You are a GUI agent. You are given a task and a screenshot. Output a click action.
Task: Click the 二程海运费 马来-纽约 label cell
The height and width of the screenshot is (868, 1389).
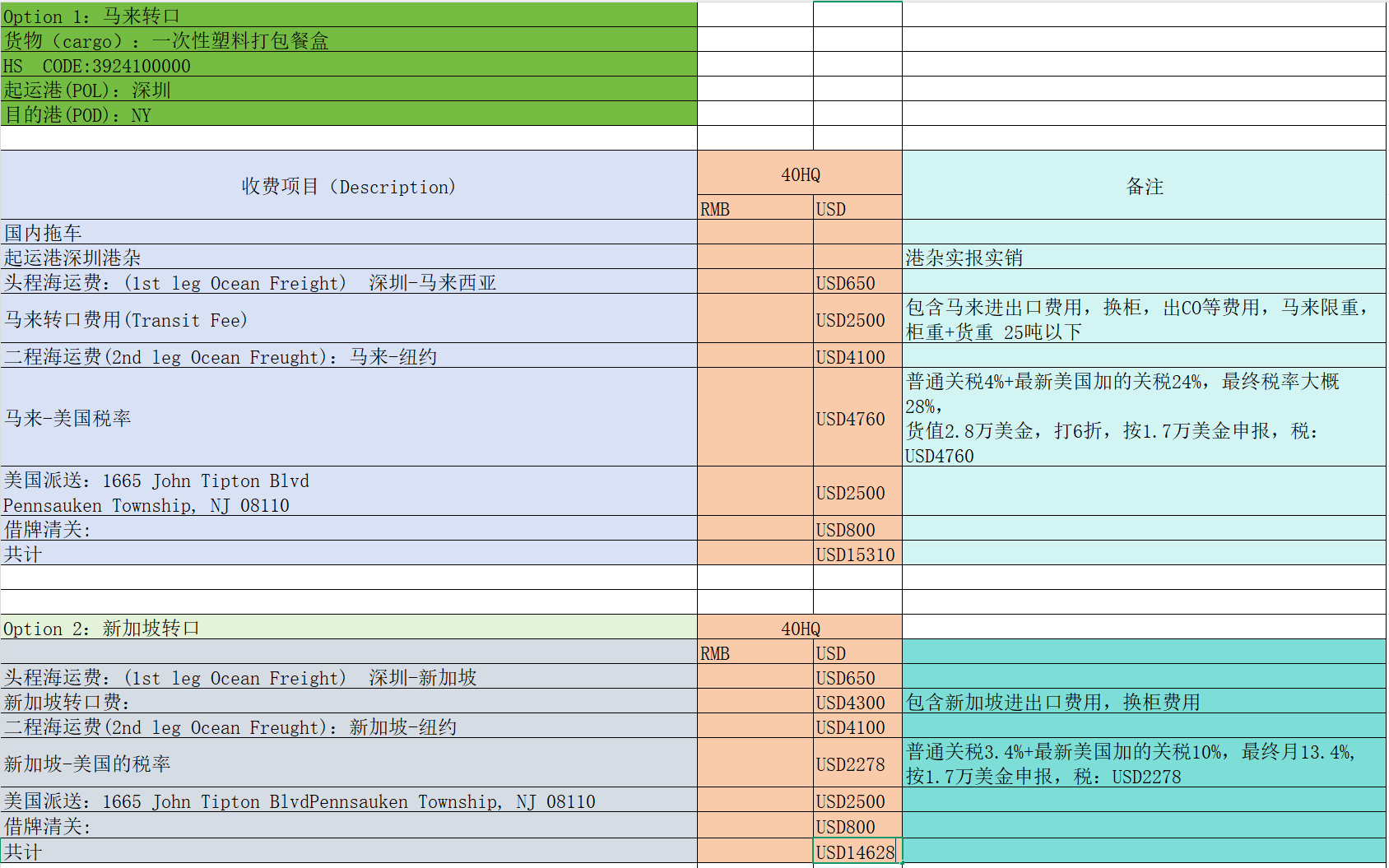click(348, 357)
